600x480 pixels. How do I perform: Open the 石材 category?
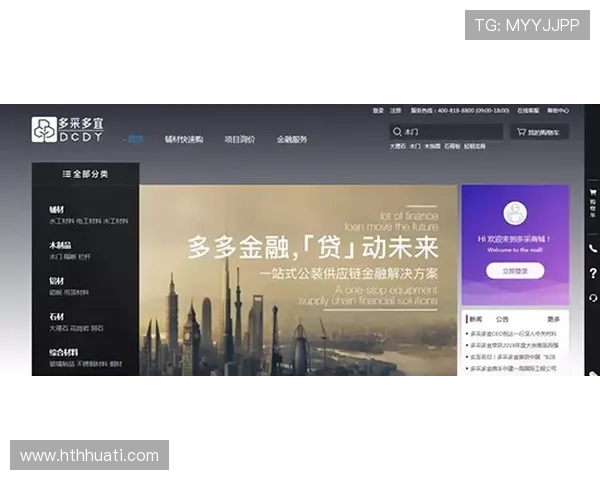click(x=57, y=317)
